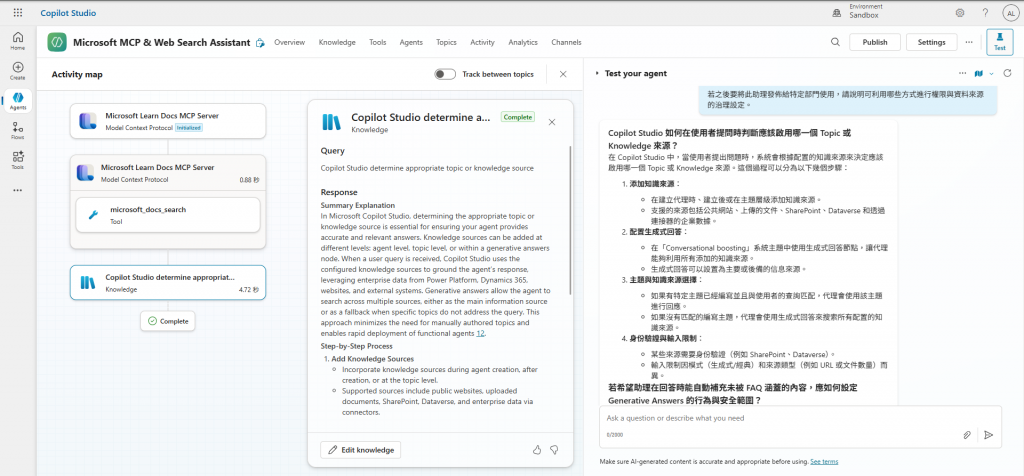
Task: Give thumbs down on knowledge response
Action: coord(554,450)
